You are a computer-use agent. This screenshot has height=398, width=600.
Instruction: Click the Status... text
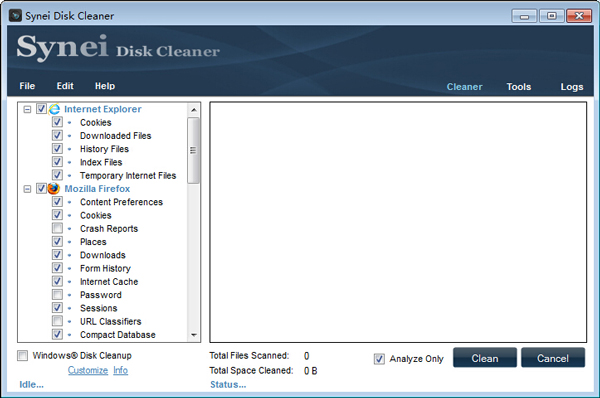point(228,385)
